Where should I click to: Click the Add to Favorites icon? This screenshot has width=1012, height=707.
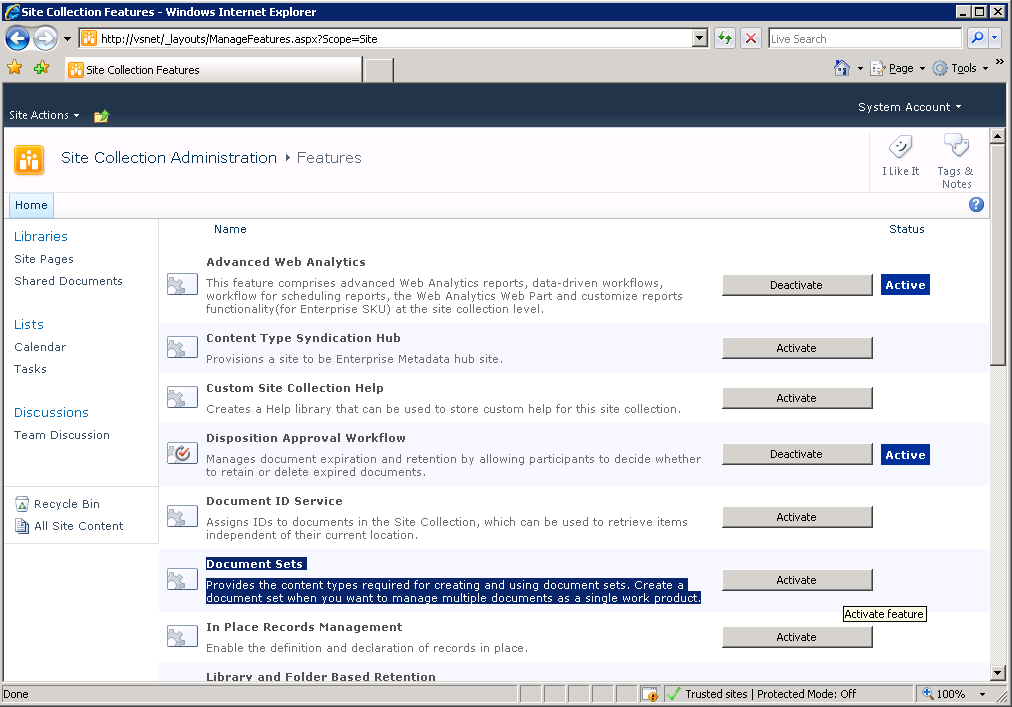click(x=41, y=68)
